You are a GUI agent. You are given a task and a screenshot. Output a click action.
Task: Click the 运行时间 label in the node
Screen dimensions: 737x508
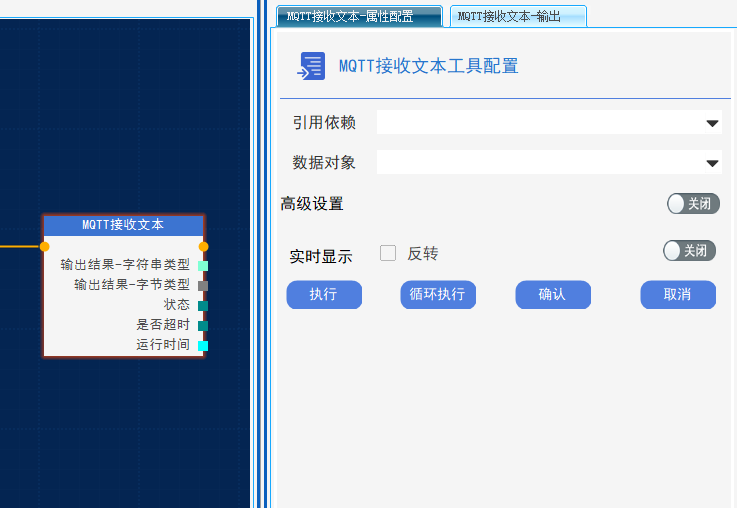(x=163, y=344)
